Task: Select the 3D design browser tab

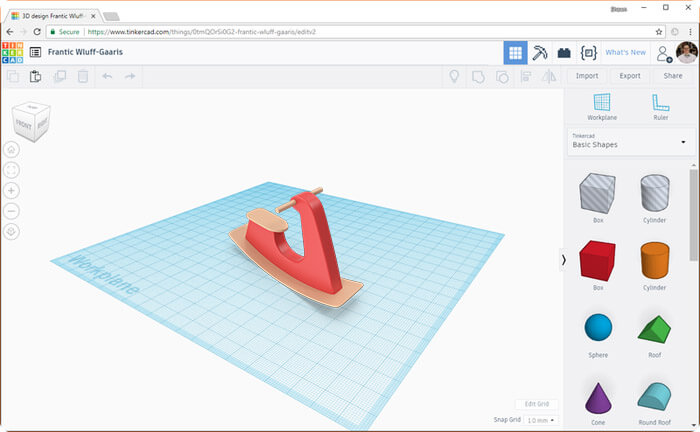Action: tap(52, 16)
